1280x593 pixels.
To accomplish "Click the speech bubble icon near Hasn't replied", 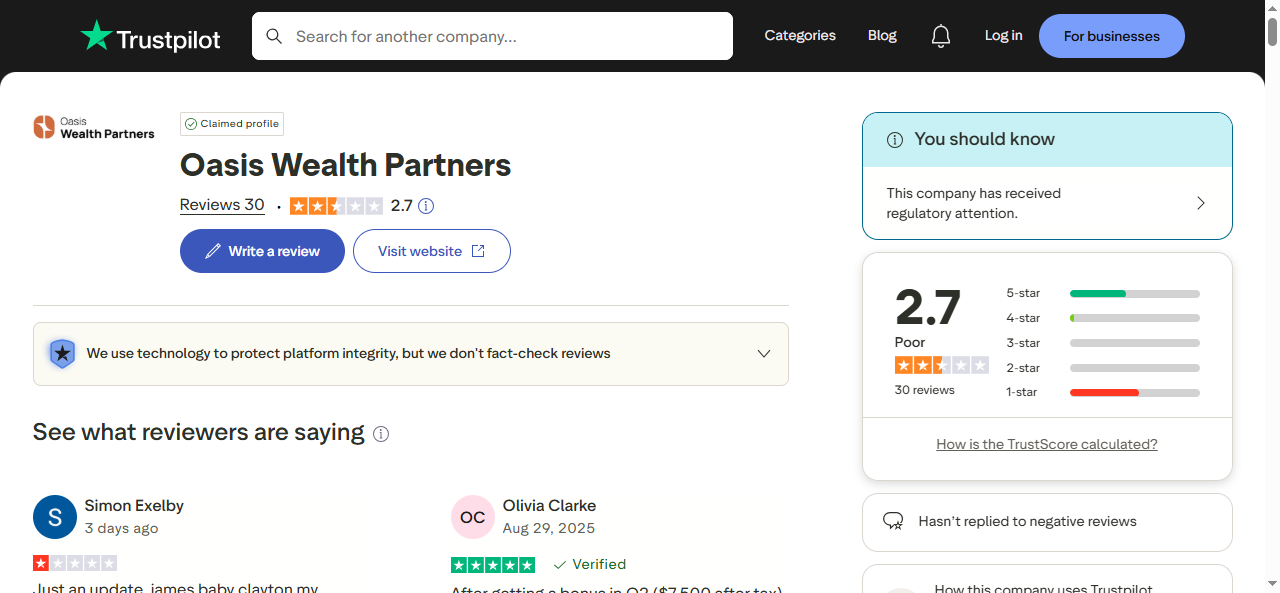I will (x=893, y=521).
